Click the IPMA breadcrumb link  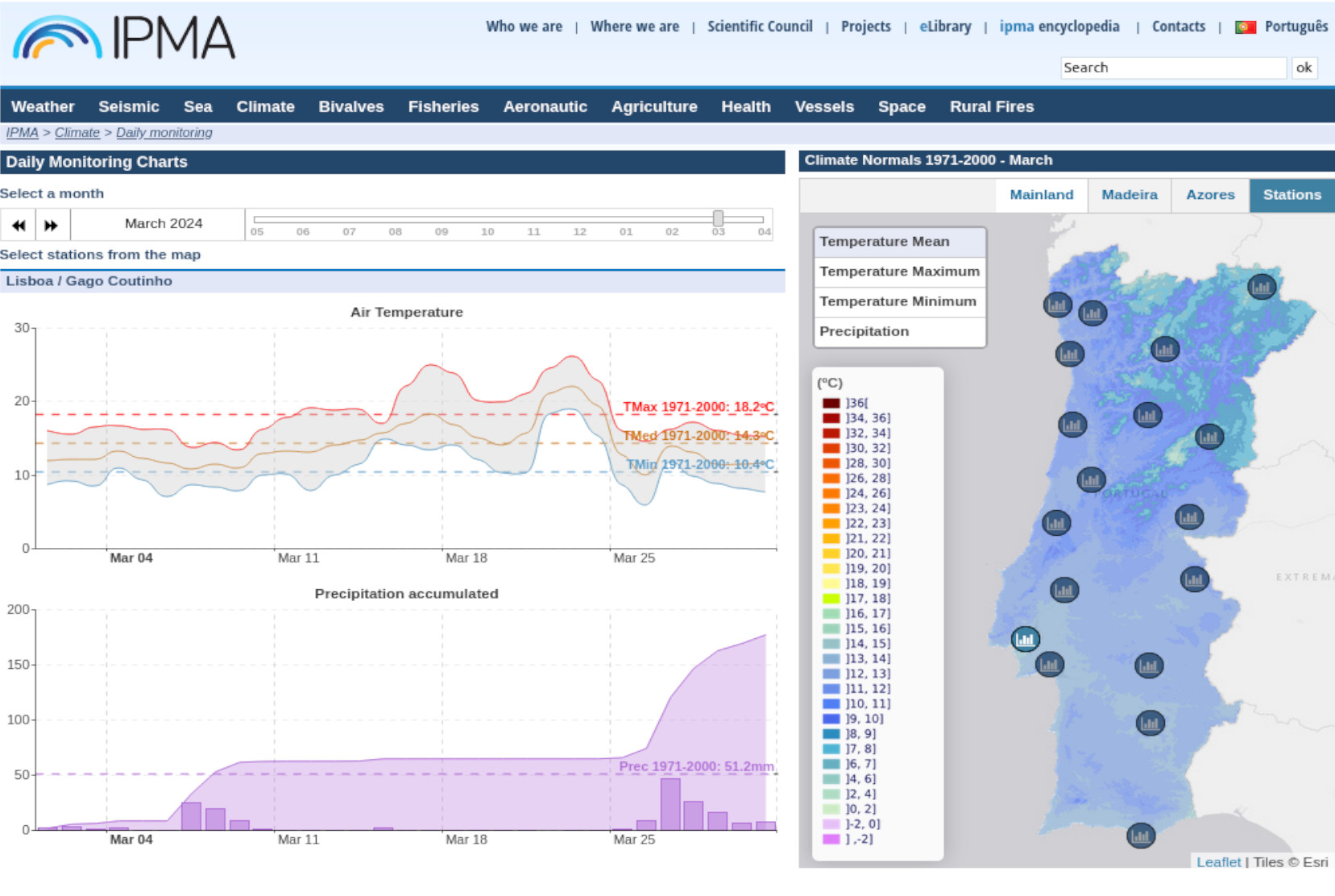tap(23, 133)
